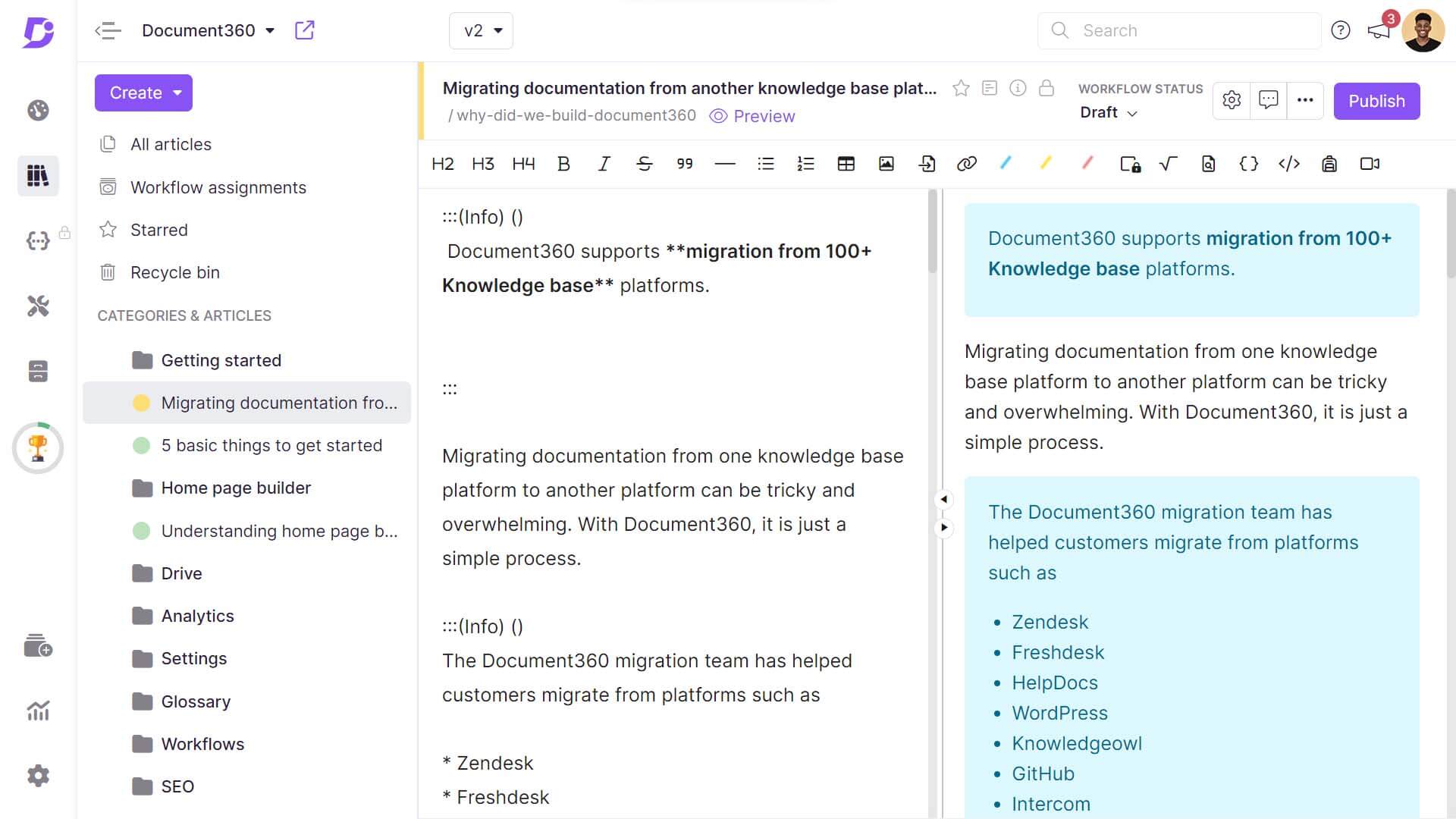The width and height of the screenshot is (1456, 819).
Task: Apply the yellow highlight marker
Action: [1046, 164]
